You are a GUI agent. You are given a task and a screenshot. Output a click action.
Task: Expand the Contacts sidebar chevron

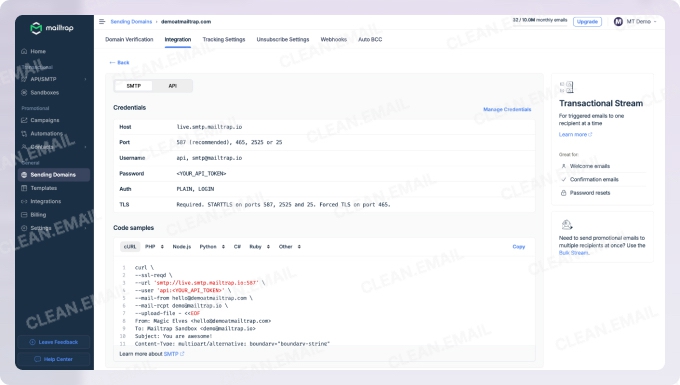pyautogui.click(x=85, y=147)
